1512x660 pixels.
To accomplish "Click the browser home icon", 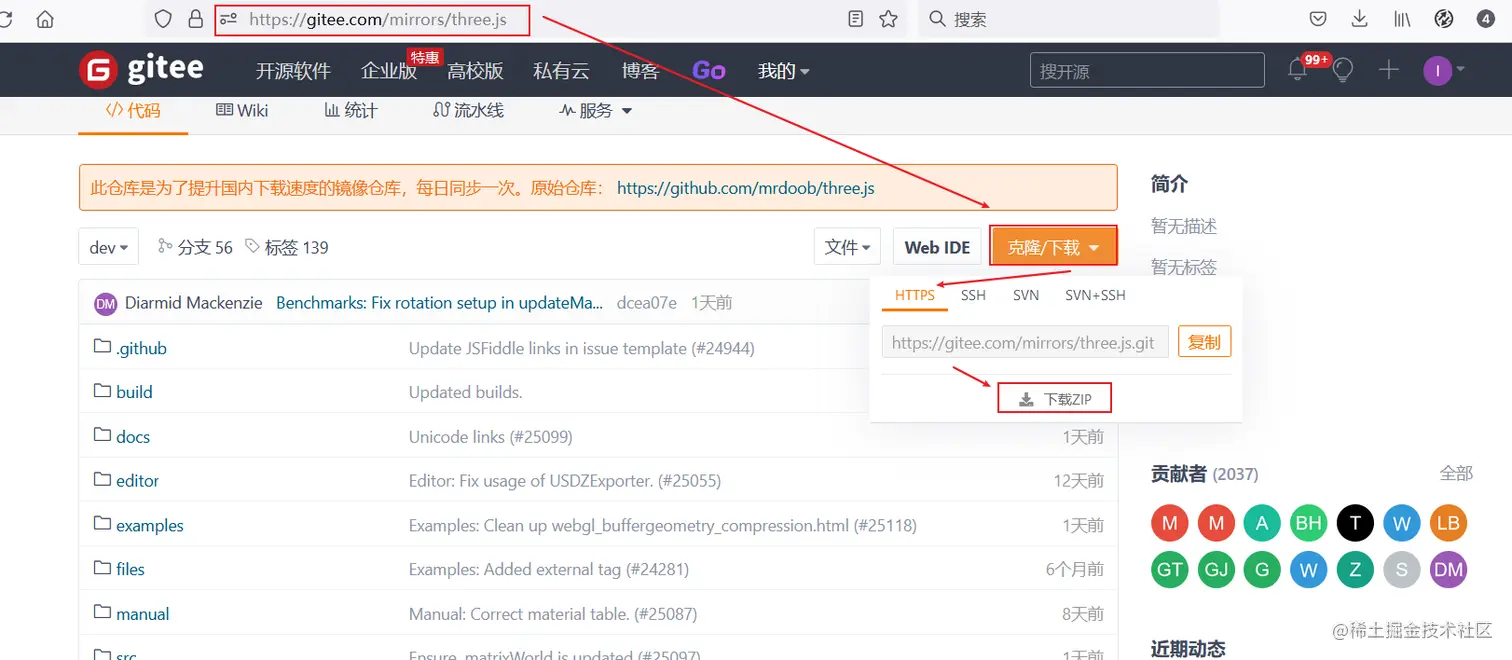I will click(x=45, y=19).
